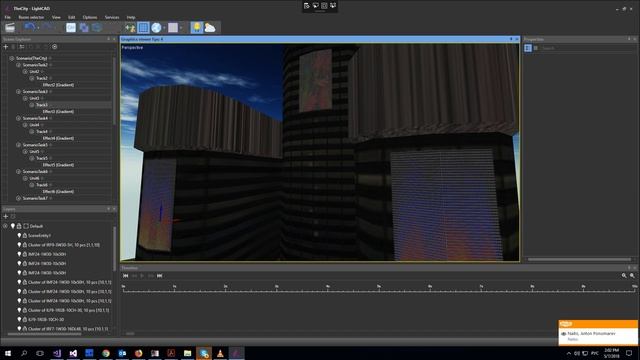Open the Edit menu
The image size is (640, 360).
coord(71,17)
